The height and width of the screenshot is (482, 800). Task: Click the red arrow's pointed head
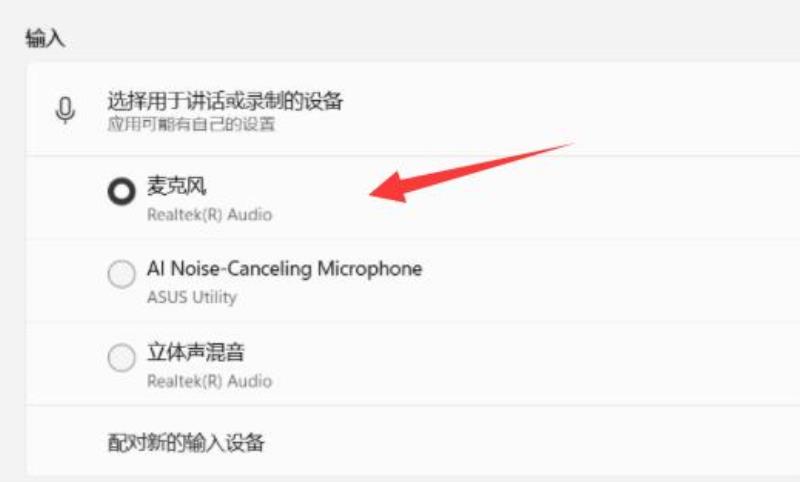click(x=388, y=188)
